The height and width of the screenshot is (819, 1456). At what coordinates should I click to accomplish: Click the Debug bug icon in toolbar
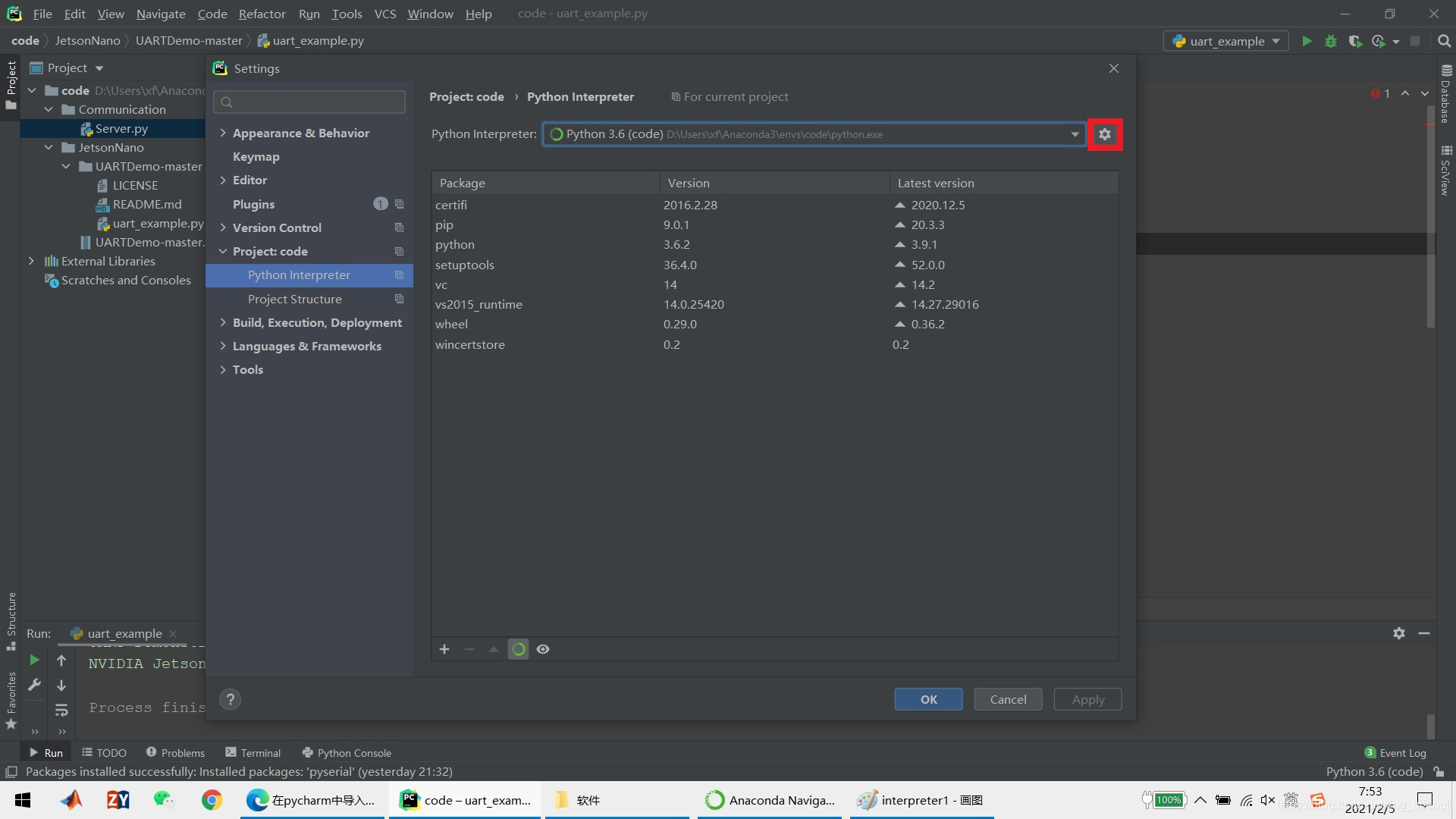pyautogui.click(x=1330, y=41)
